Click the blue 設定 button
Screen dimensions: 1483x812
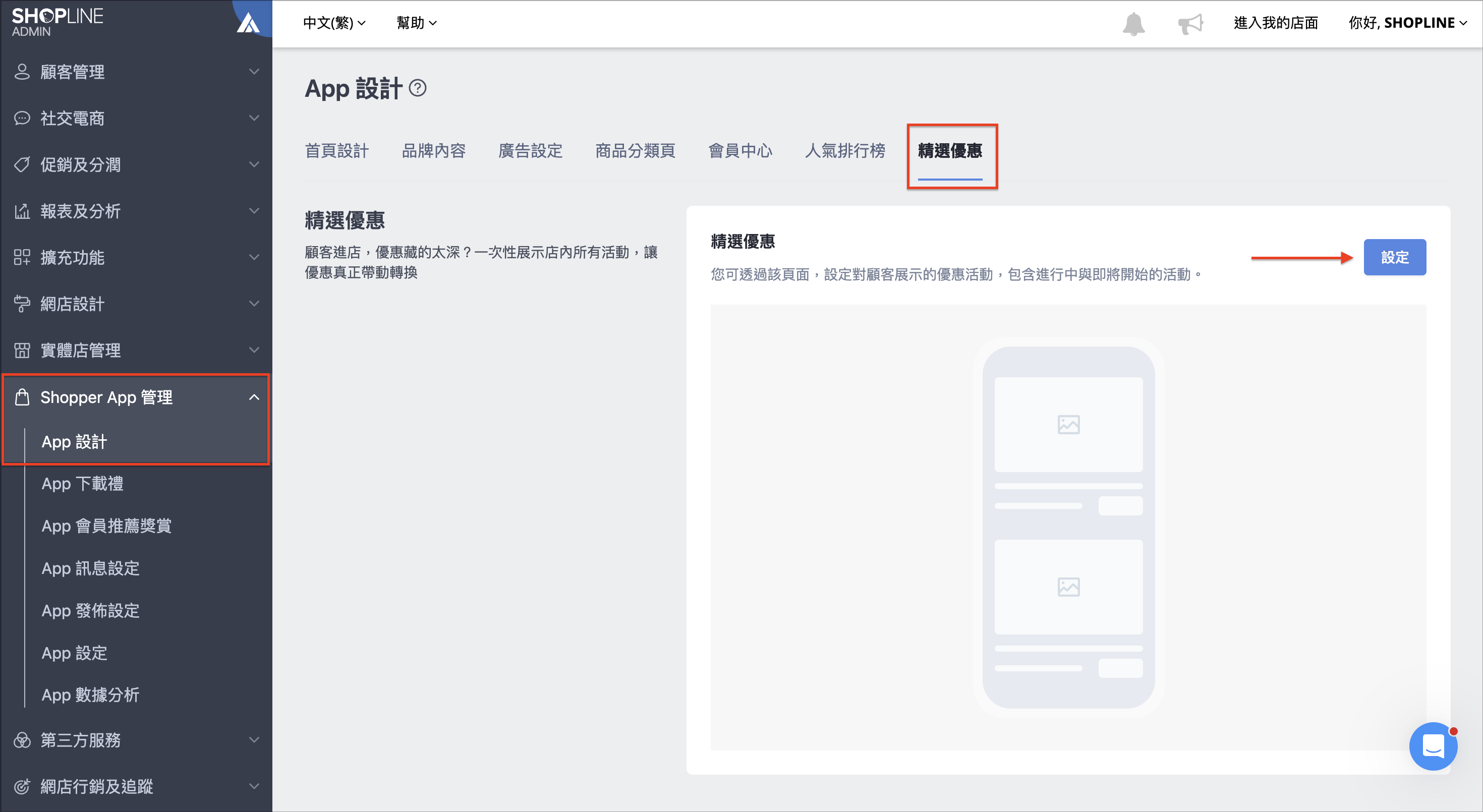pos(1394,257)
